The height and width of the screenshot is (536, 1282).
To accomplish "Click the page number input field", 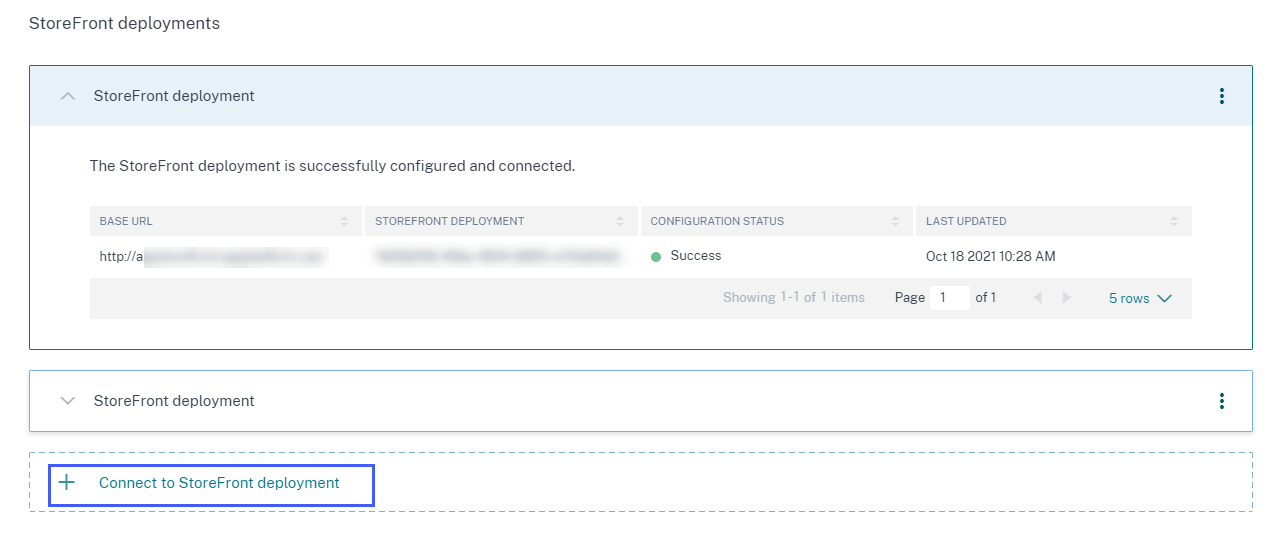I will coord(949,298).
